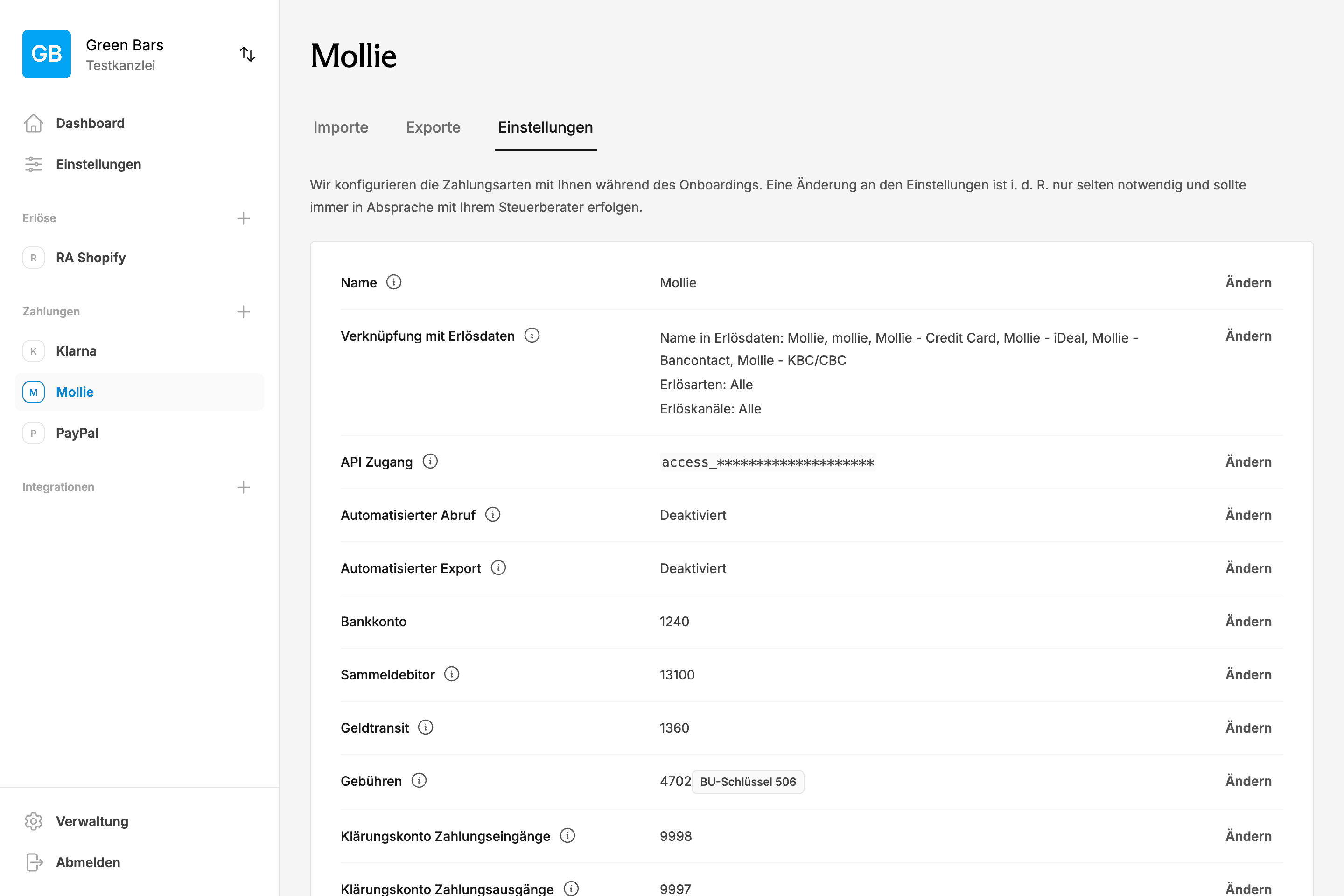Click the Geldtransit info icon
This screenshot has width=1344, height=896.
[x=425, y=728]
